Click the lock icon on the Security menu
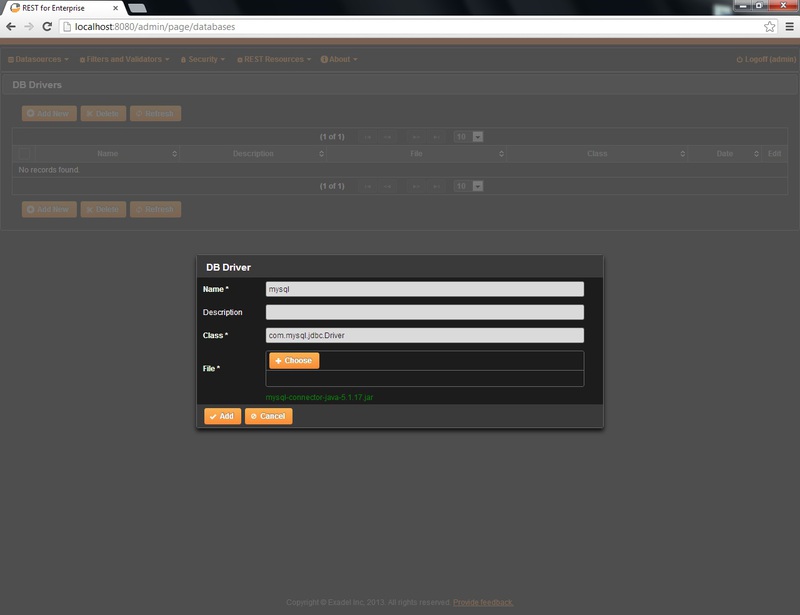Image resolution: width=800 pixels, height=615 pixels. 182,59
